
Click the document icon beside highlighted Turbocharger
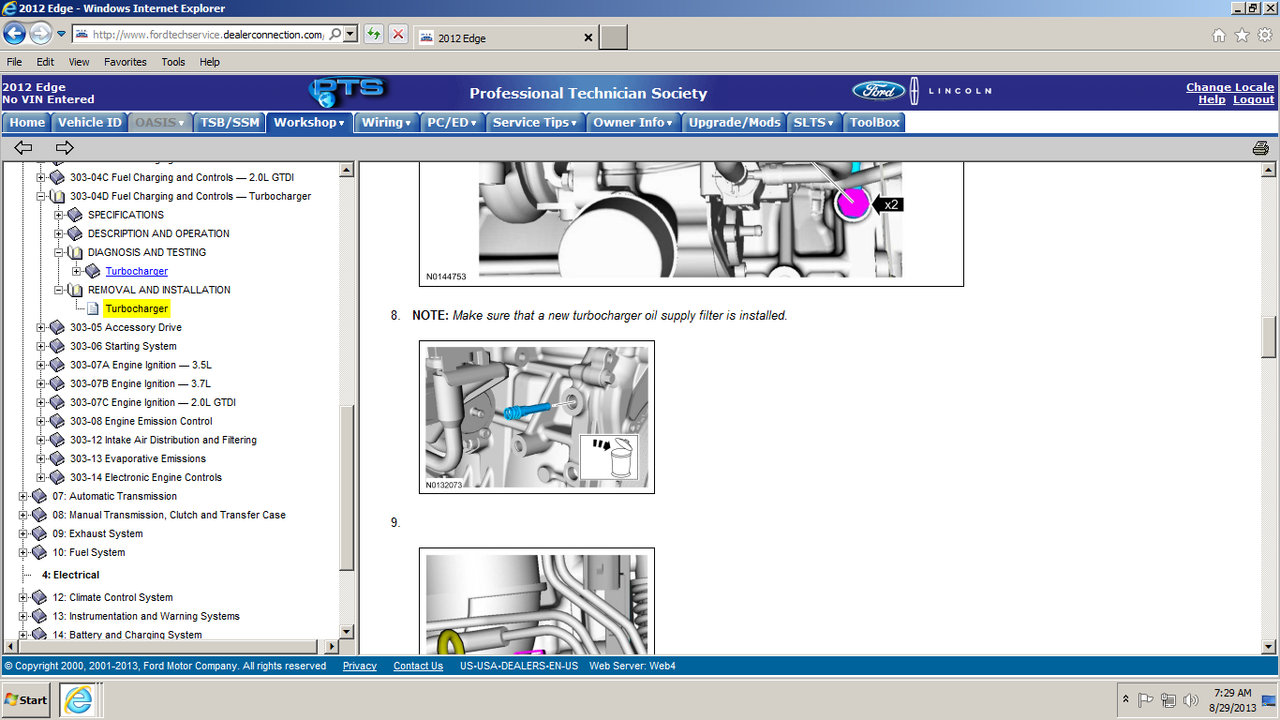coord(93,309)
